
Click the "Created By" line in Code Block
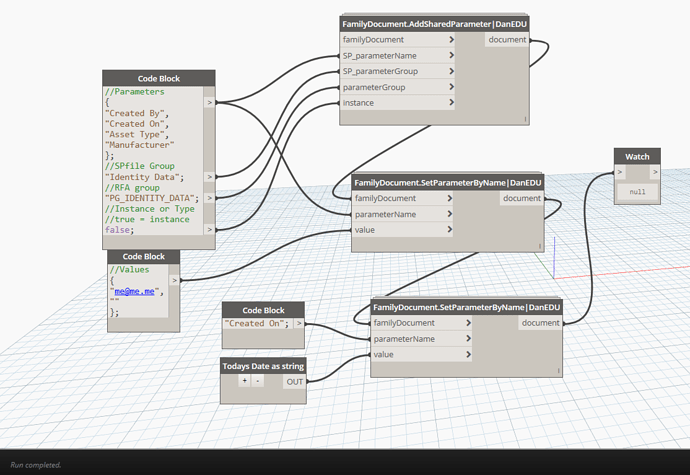[x=137, y=113]
